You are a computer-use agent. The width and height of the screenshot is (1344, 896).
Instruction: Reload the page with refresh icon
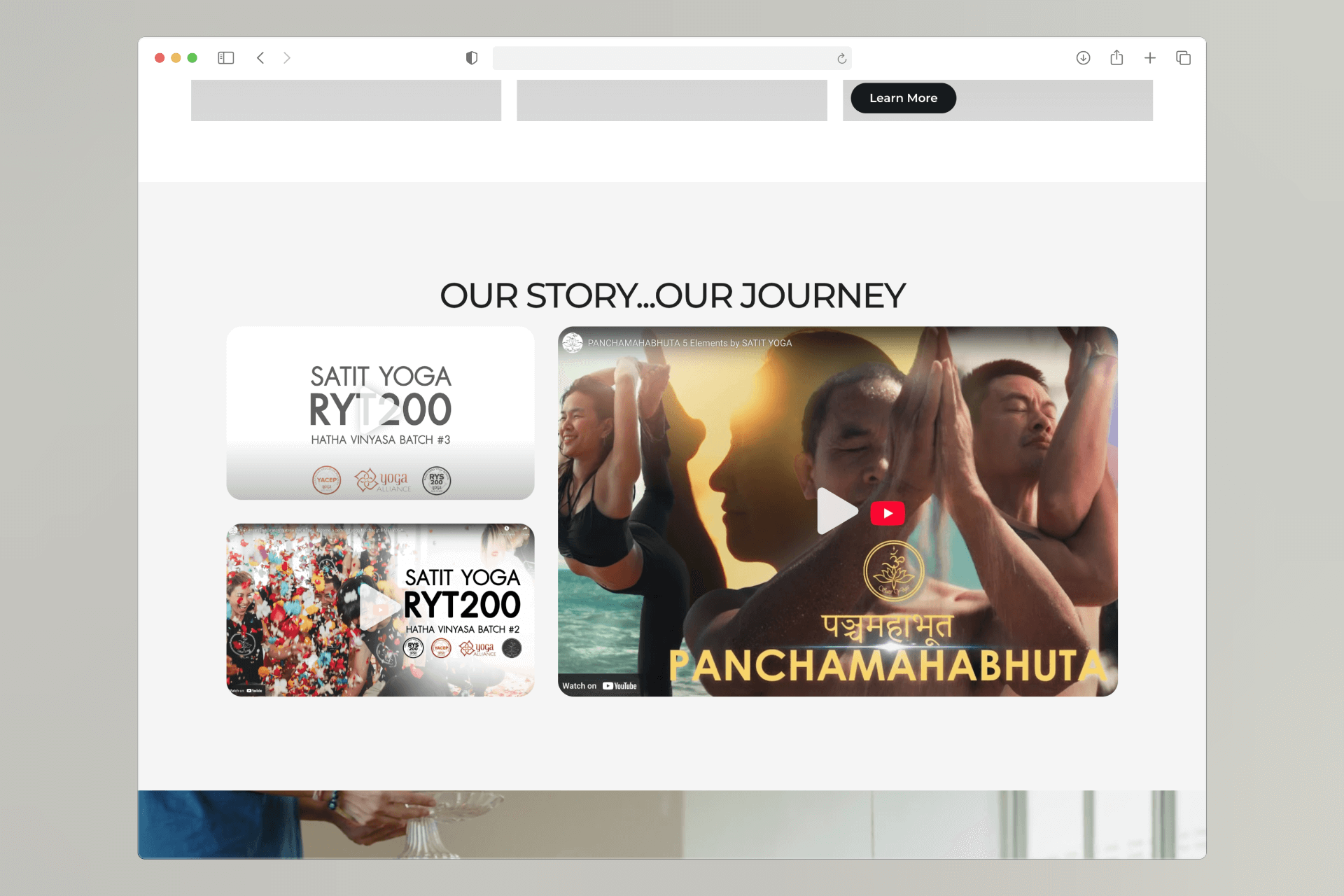(x=841, y=59)
